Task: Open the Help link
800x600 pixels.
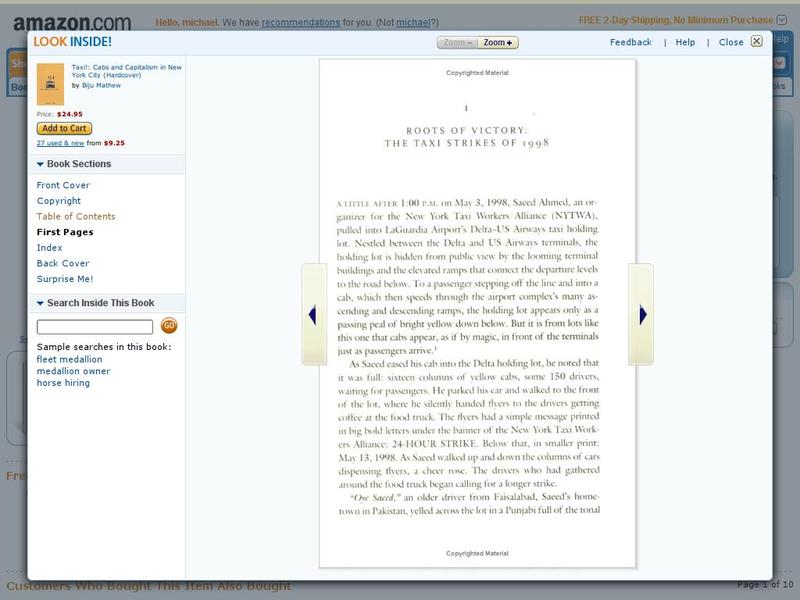Action: coord(685,42)
